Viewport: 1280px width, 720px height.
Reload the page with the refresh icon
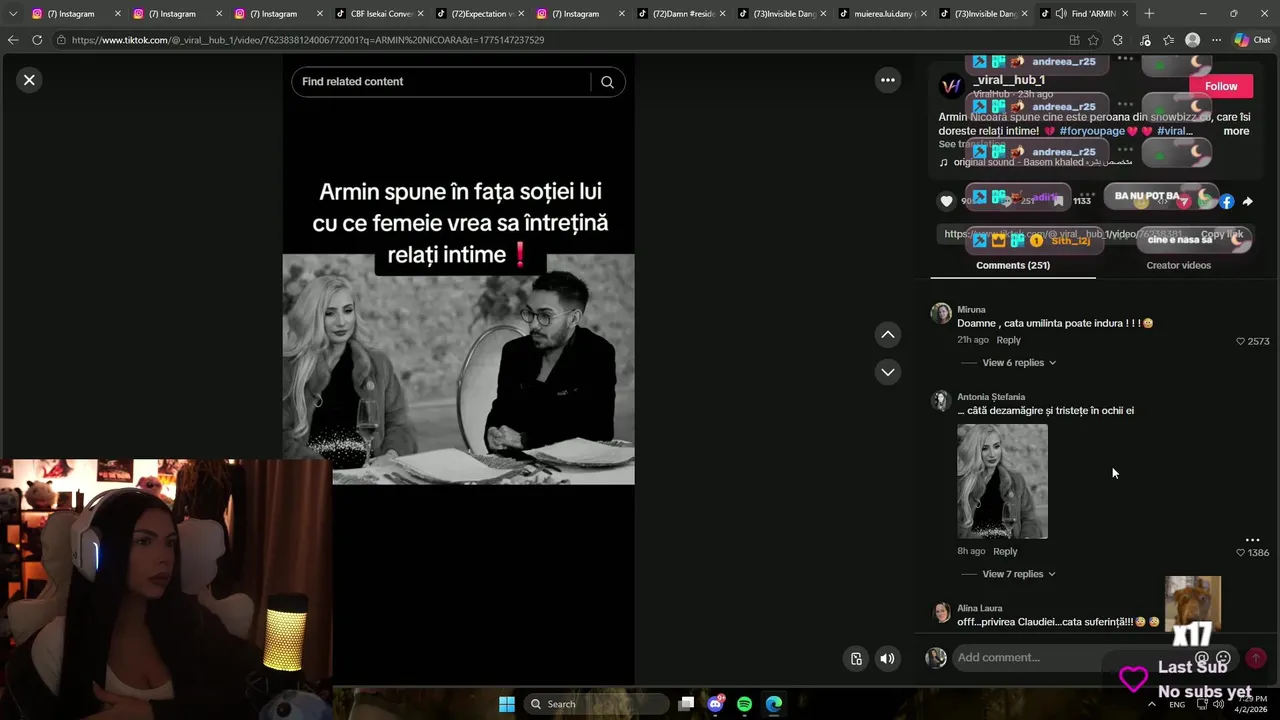point(37,40)
